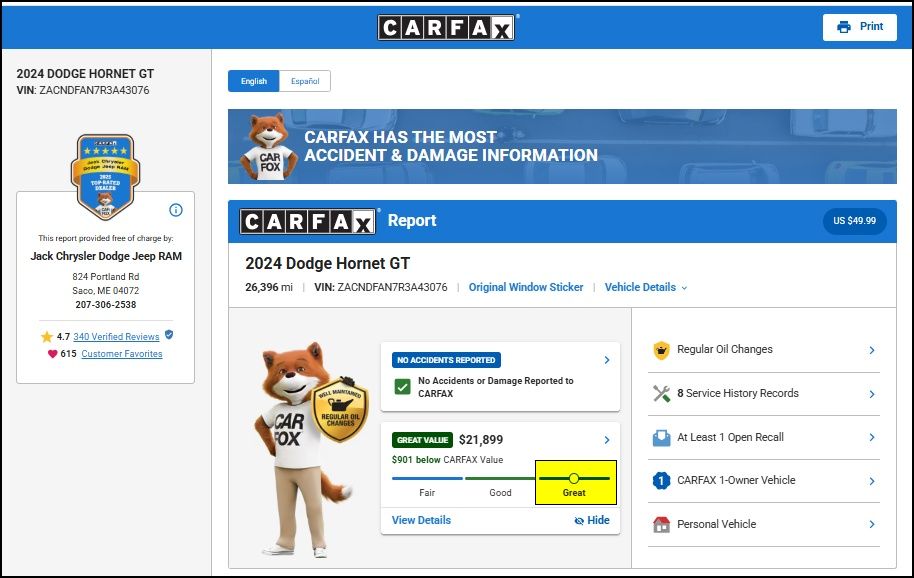
Task: Open Great Value price chevron
Action: tap(607, 440)
